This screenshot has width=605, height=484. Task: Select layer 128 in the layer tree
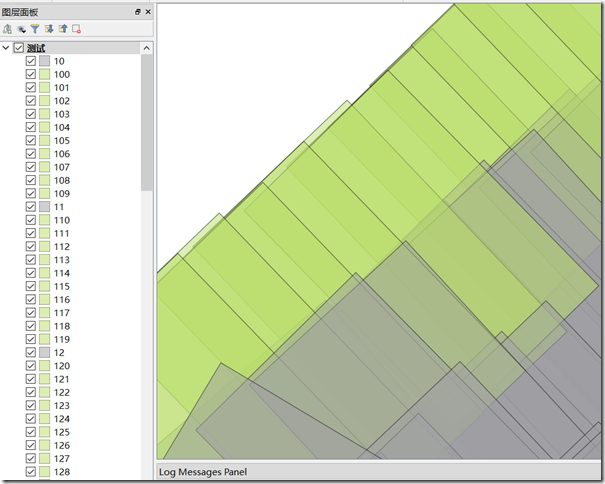[62, 472]
